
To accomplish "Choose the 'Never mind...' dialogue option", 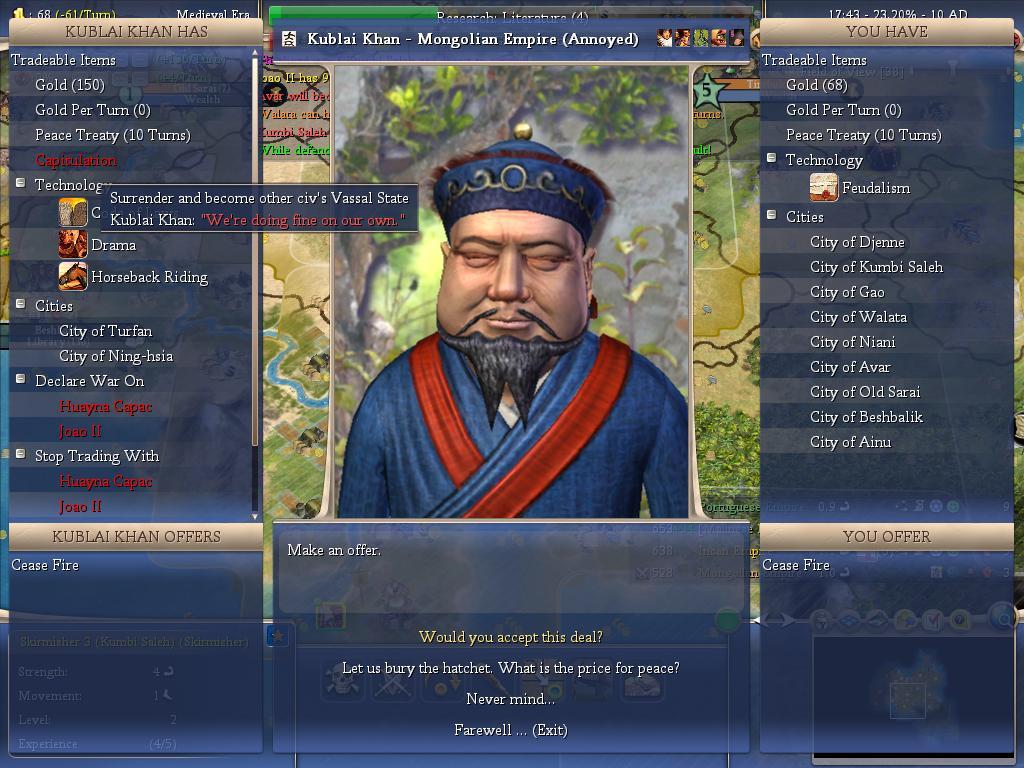I will coord(511,699).
